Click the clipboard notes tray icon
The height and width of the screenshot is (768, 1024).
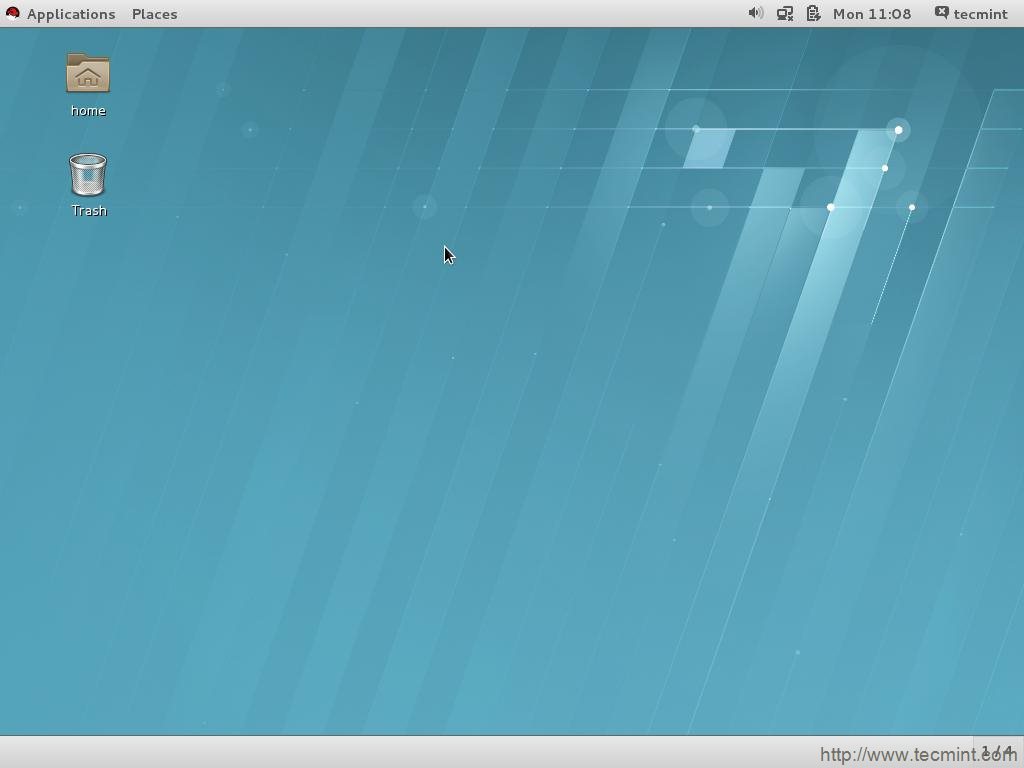click(x=813, y=13)
